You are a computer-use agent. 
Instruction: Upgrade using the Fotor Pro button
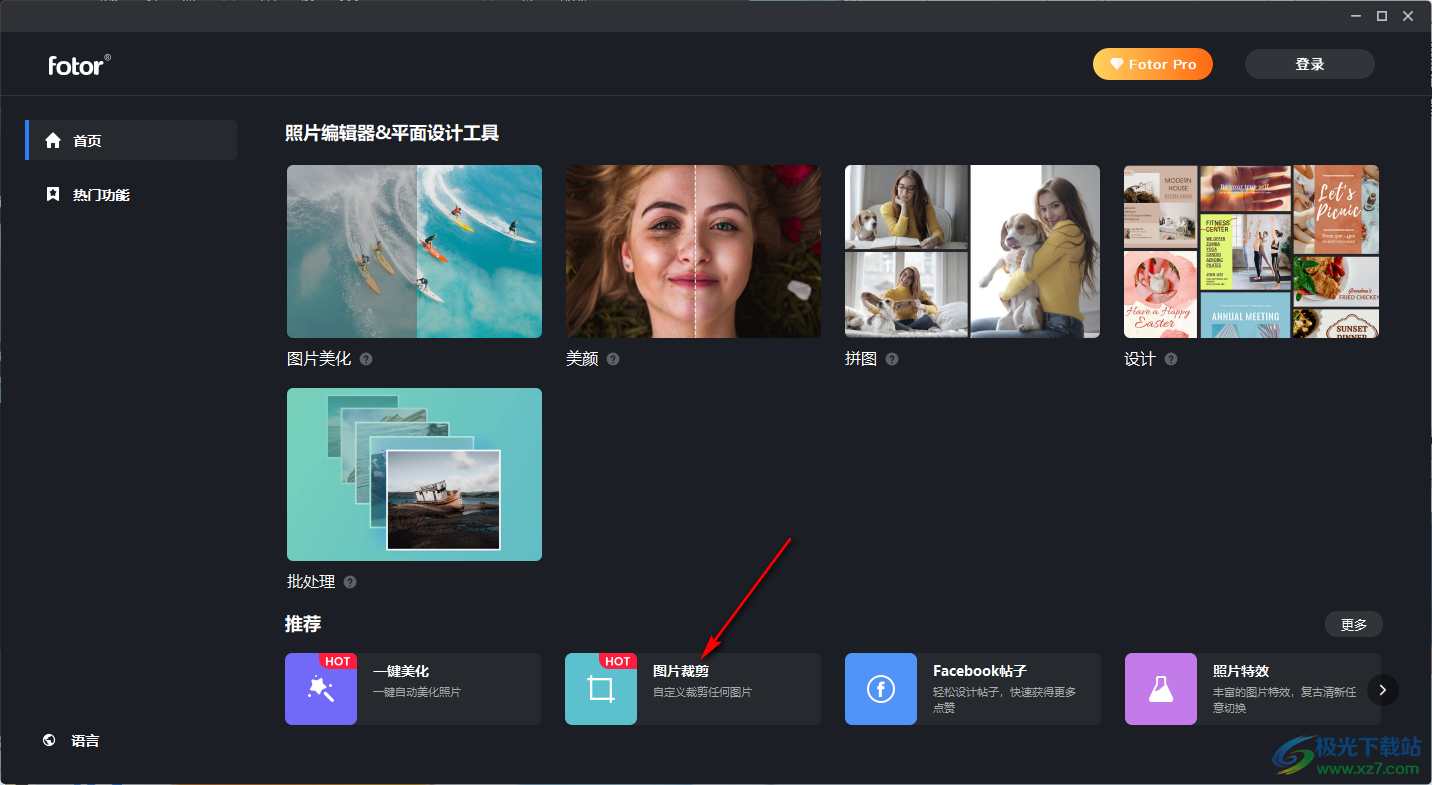[1153, 64]
